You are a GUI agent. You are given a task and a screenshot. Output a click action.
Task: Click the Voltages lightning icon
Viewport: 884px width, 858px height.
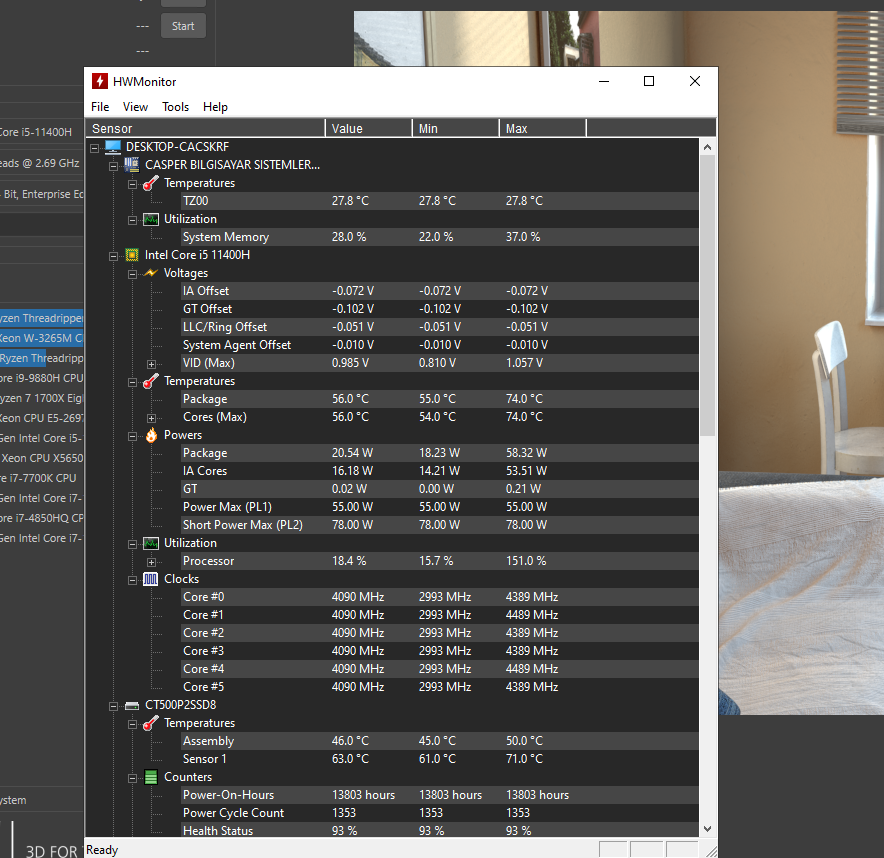click(151, 273)
